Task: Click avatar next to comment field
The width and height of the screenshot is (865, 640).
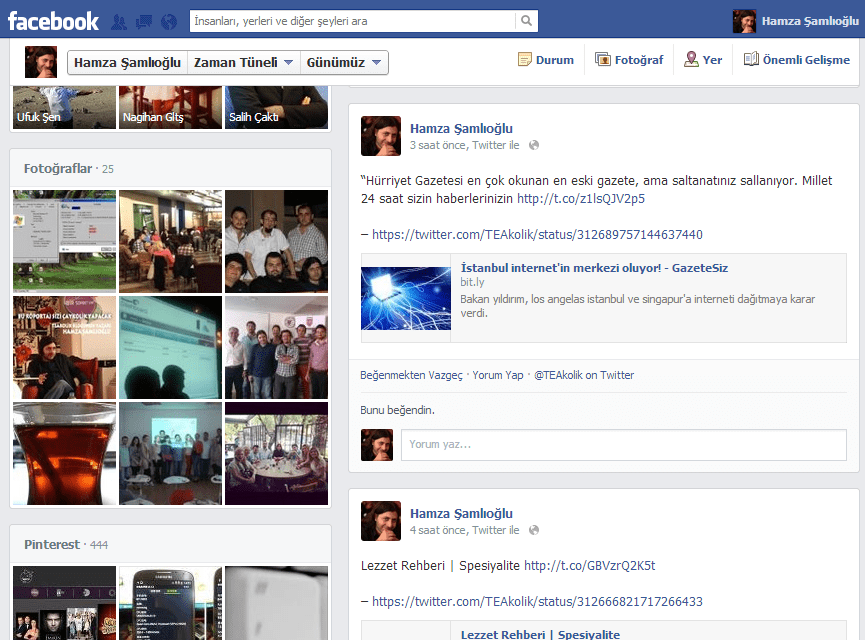Action: (x=377, y=445)
